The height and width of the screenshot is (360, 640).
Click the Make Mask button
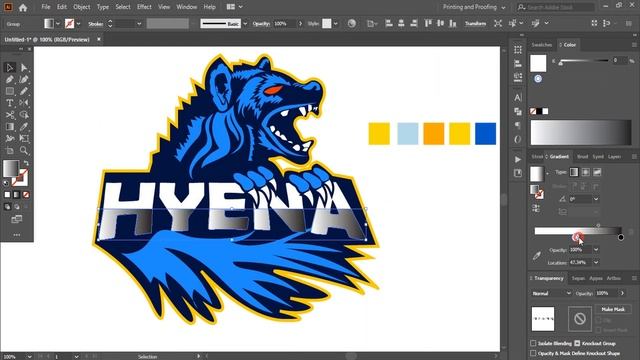coord(613,309)
